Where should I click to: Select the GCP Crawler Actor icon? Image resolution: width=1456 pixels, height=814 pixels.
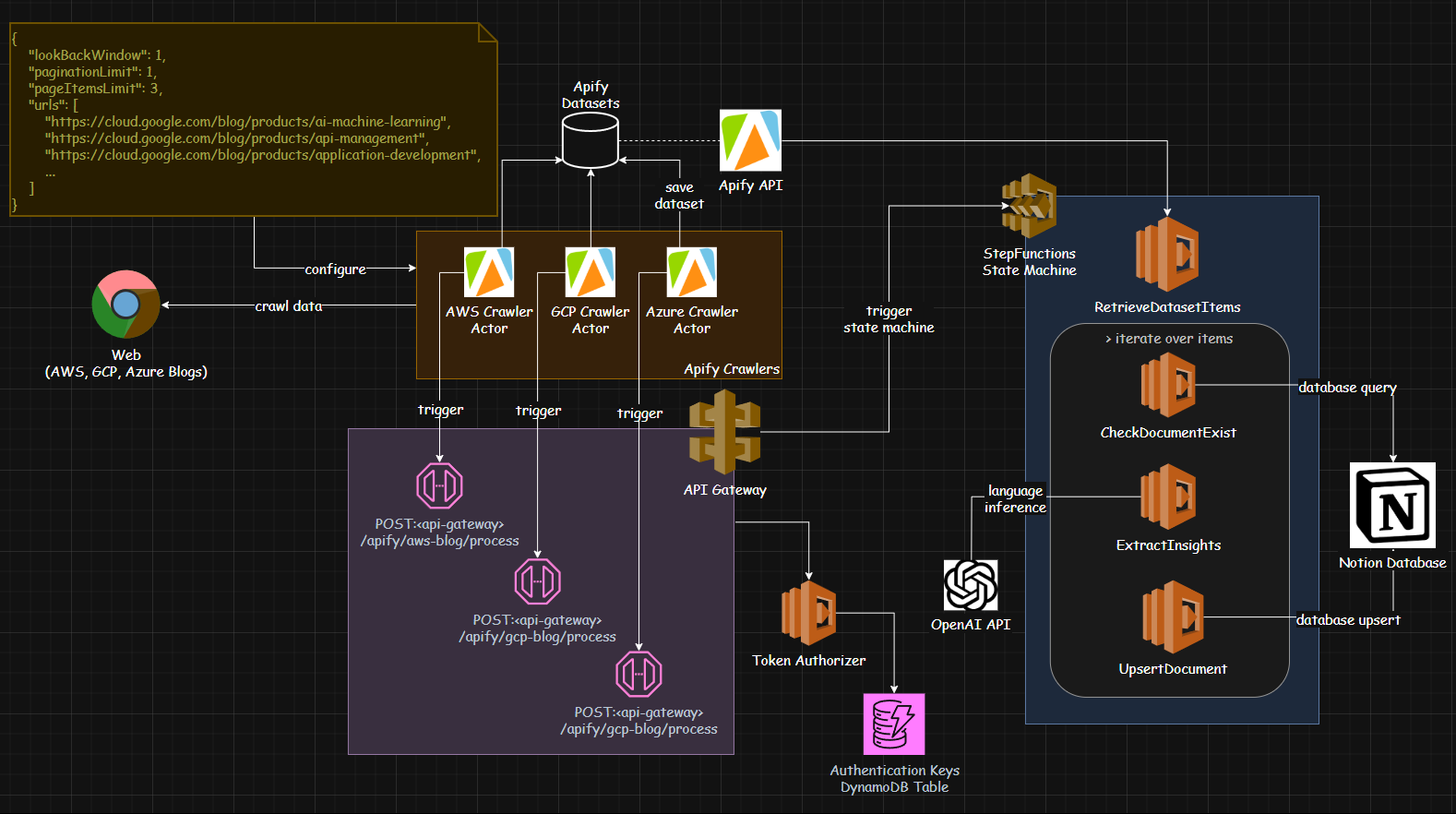(x=591, y=272)
